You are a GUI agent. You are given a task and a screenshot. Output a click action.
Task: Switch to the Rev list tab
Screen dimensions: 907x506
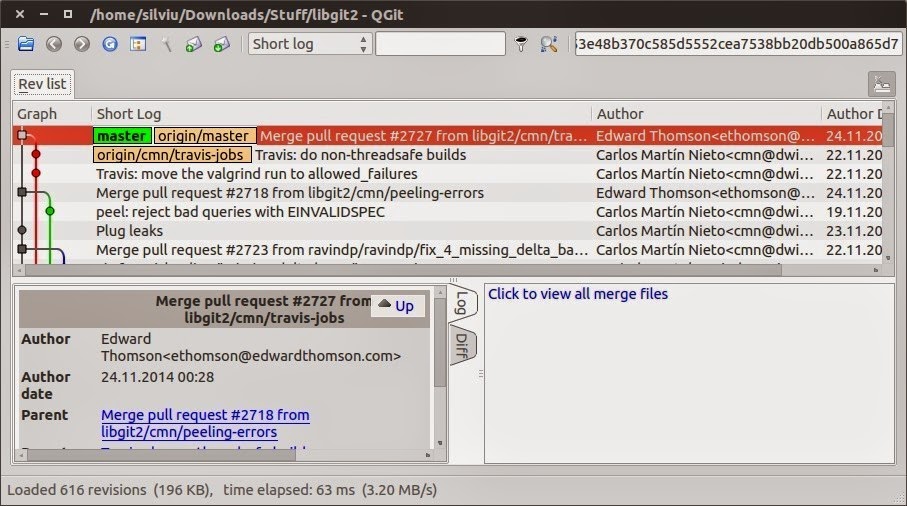[x=42, y=84]
